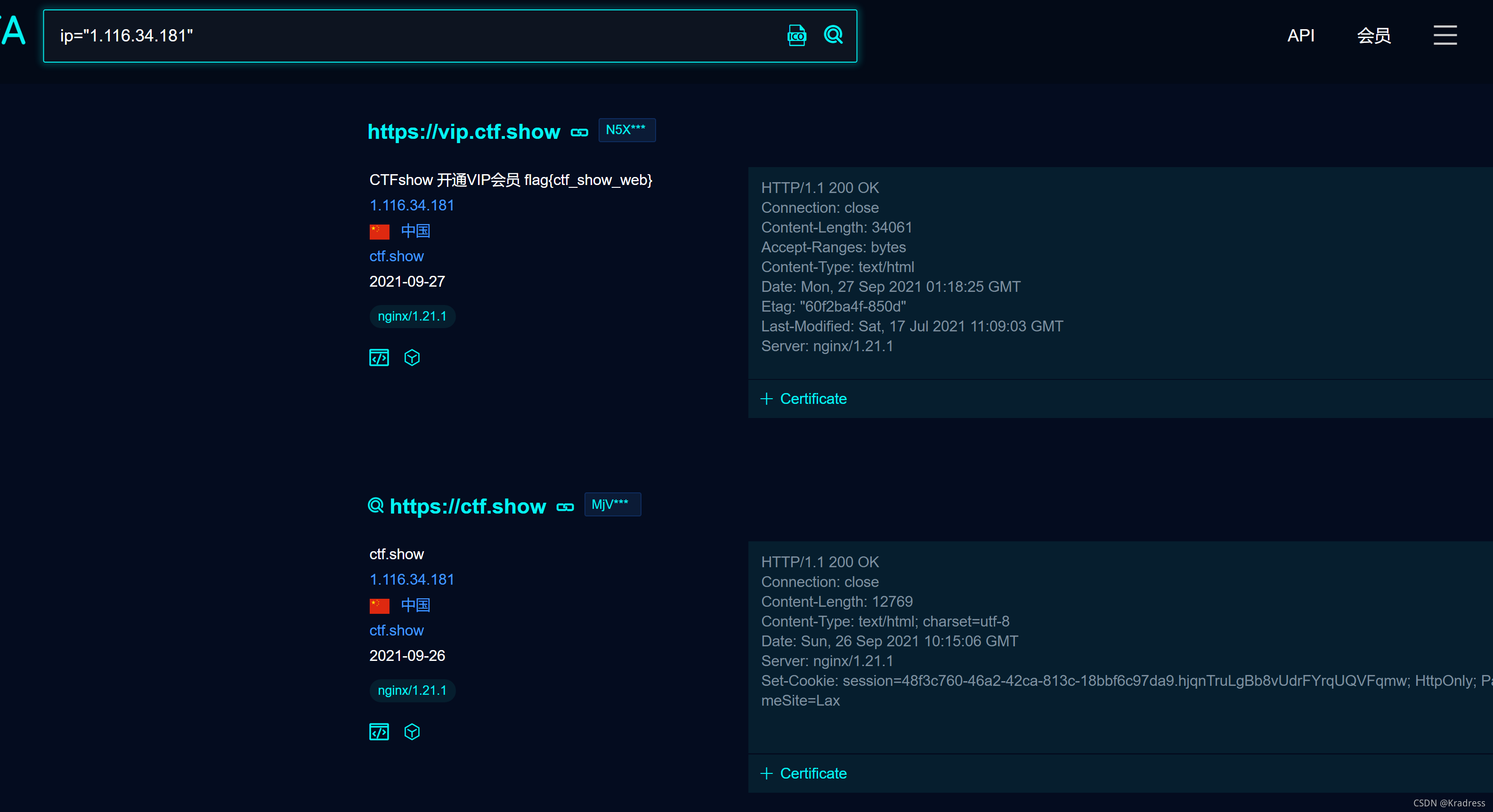
Task: Click date 2021-09-27 in first result
Action: pos(407,281)
